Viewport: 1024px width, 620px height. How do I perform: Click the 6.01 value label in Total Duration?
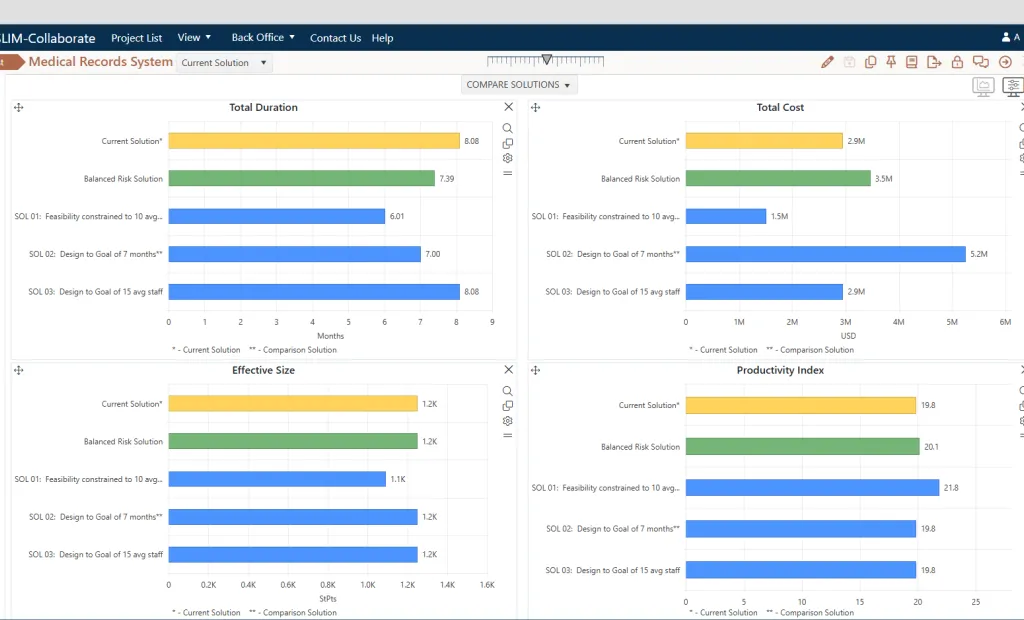tap(397, 216)
